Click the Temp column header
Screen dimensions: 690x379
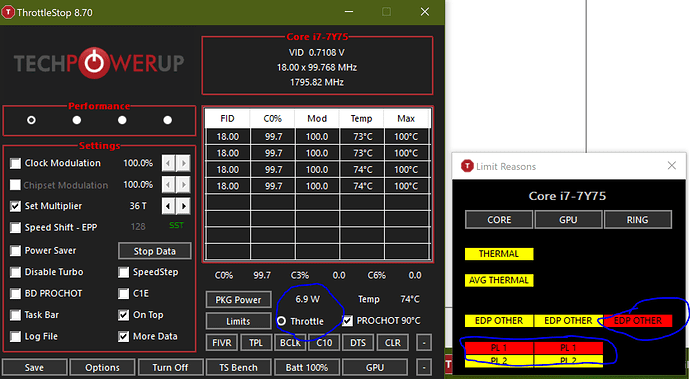click(361, 118)
